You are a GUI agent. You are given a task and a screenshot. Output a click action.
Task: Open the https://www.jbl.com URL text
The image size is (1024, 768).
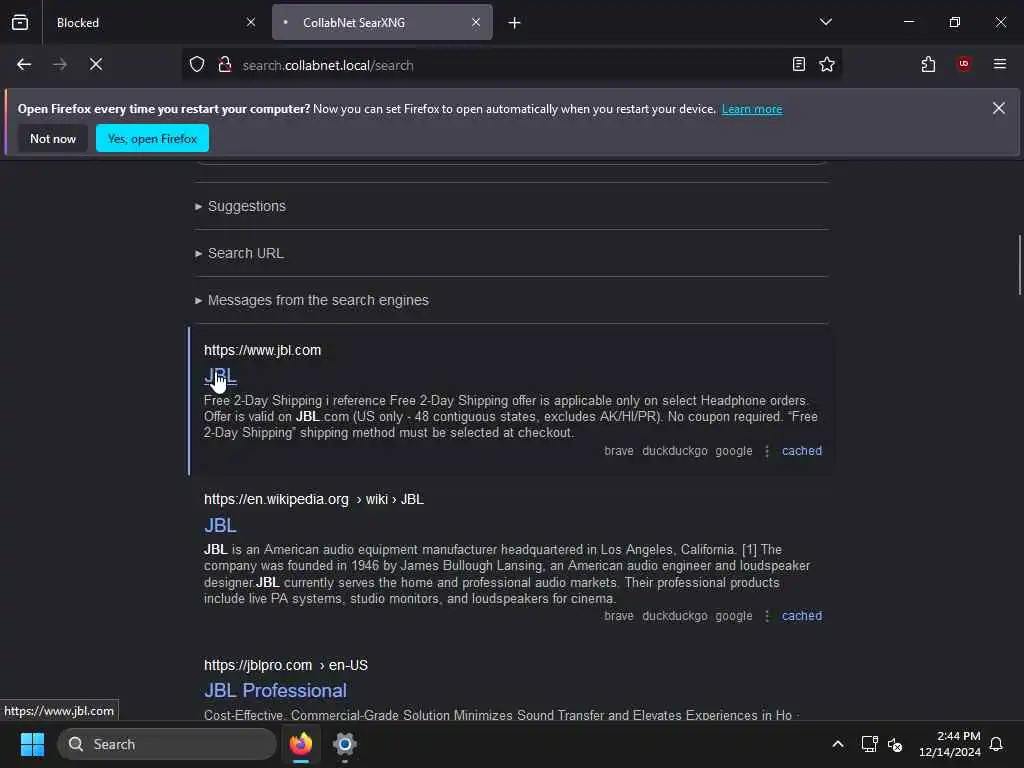pyautogui.click(x=263, y=351)
